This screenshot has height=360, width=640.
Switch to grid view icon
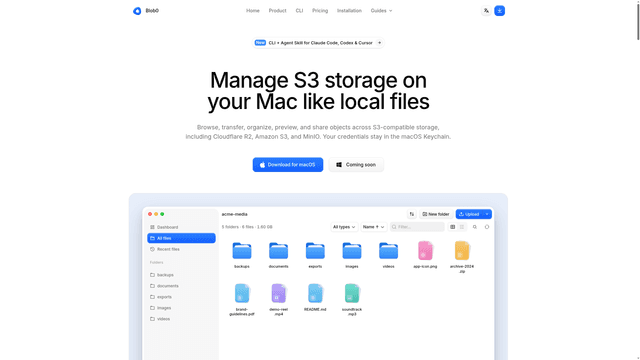click(453, 227)
